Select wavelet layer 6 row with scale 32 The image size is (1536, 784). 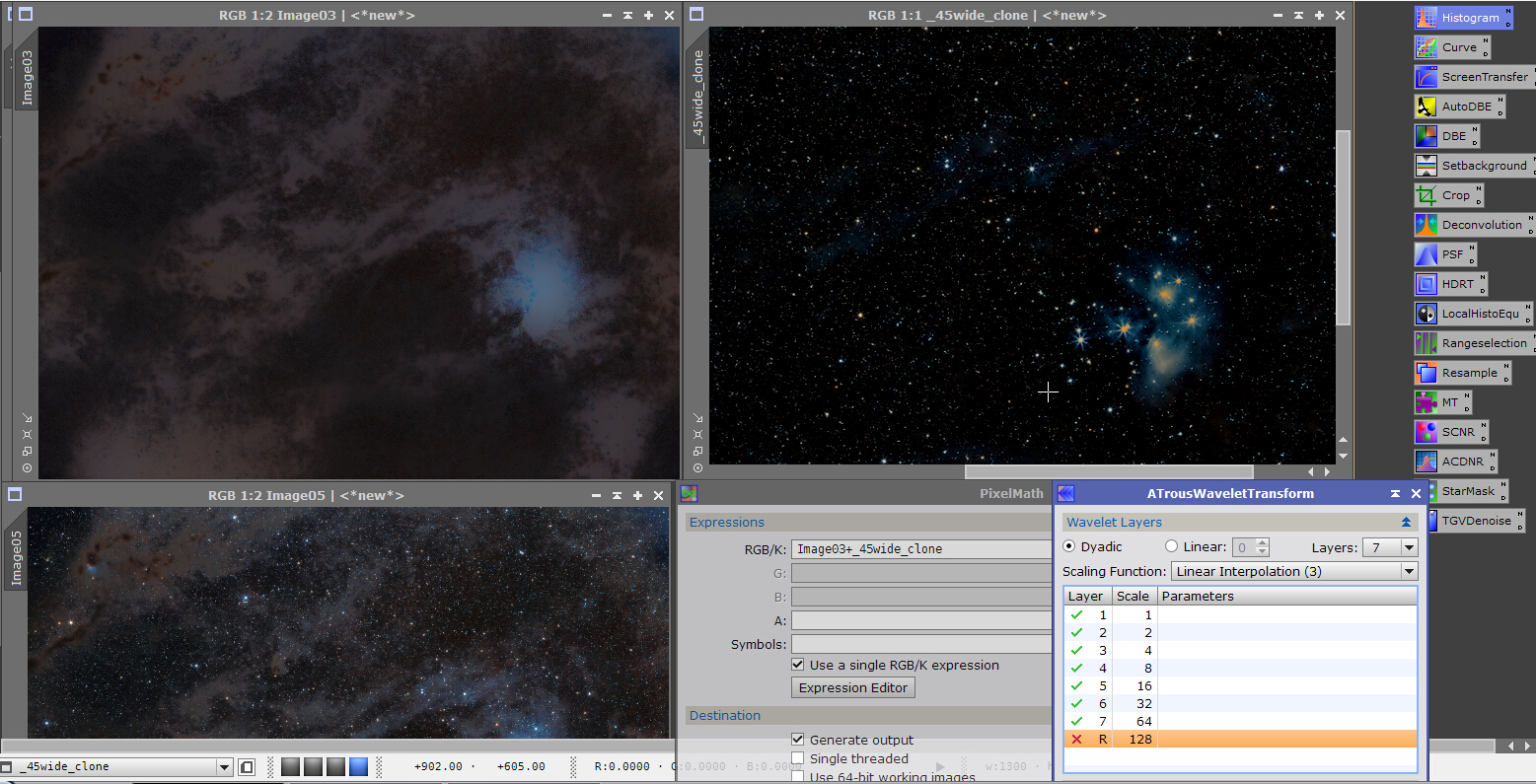click(x=1240, y=703)
